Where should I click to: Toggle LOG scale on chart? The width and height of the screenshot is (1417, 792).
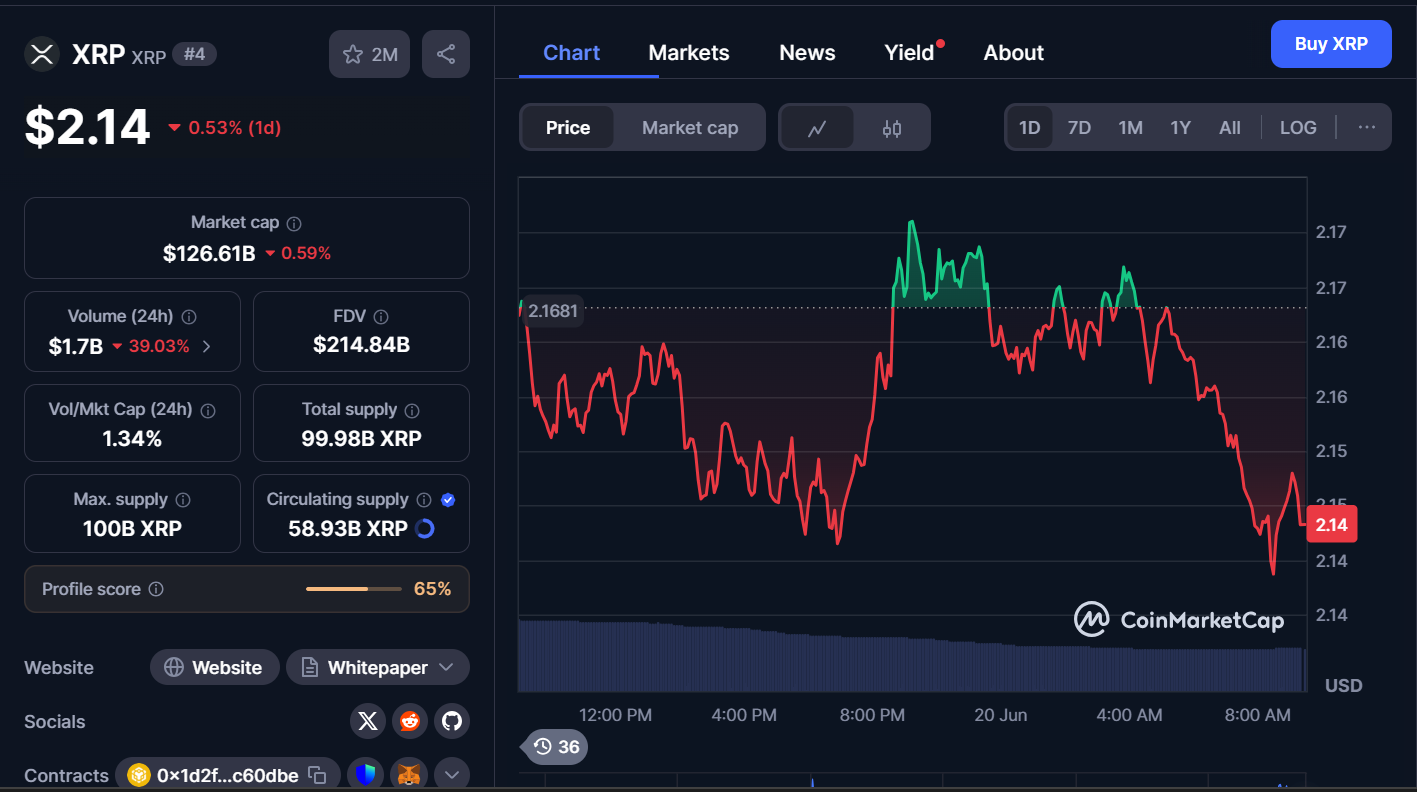[1298, 128]
